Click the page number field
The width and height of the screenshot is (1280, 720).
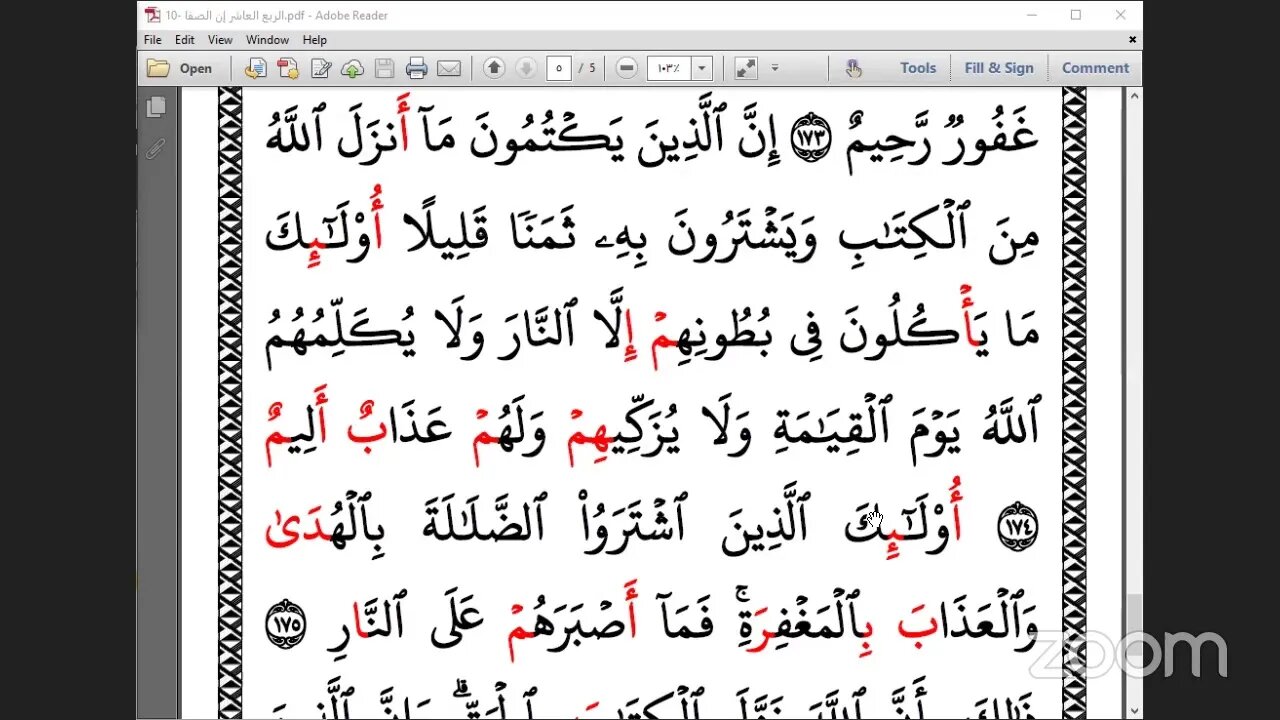(559, 68)
